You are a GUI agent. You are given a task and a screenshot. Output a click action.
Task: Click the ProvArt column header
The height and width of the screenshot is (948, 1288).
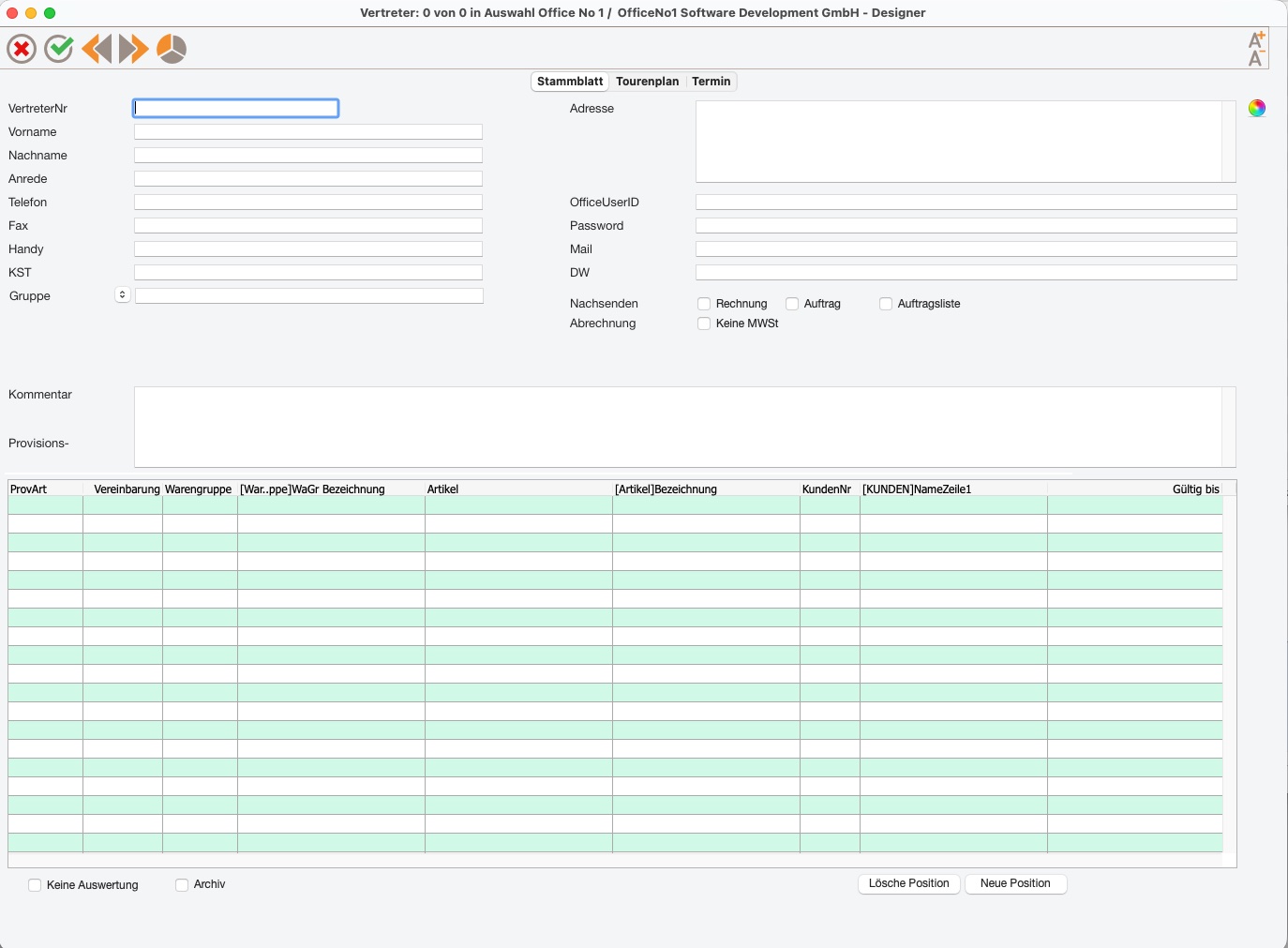(x=45, y=489)
